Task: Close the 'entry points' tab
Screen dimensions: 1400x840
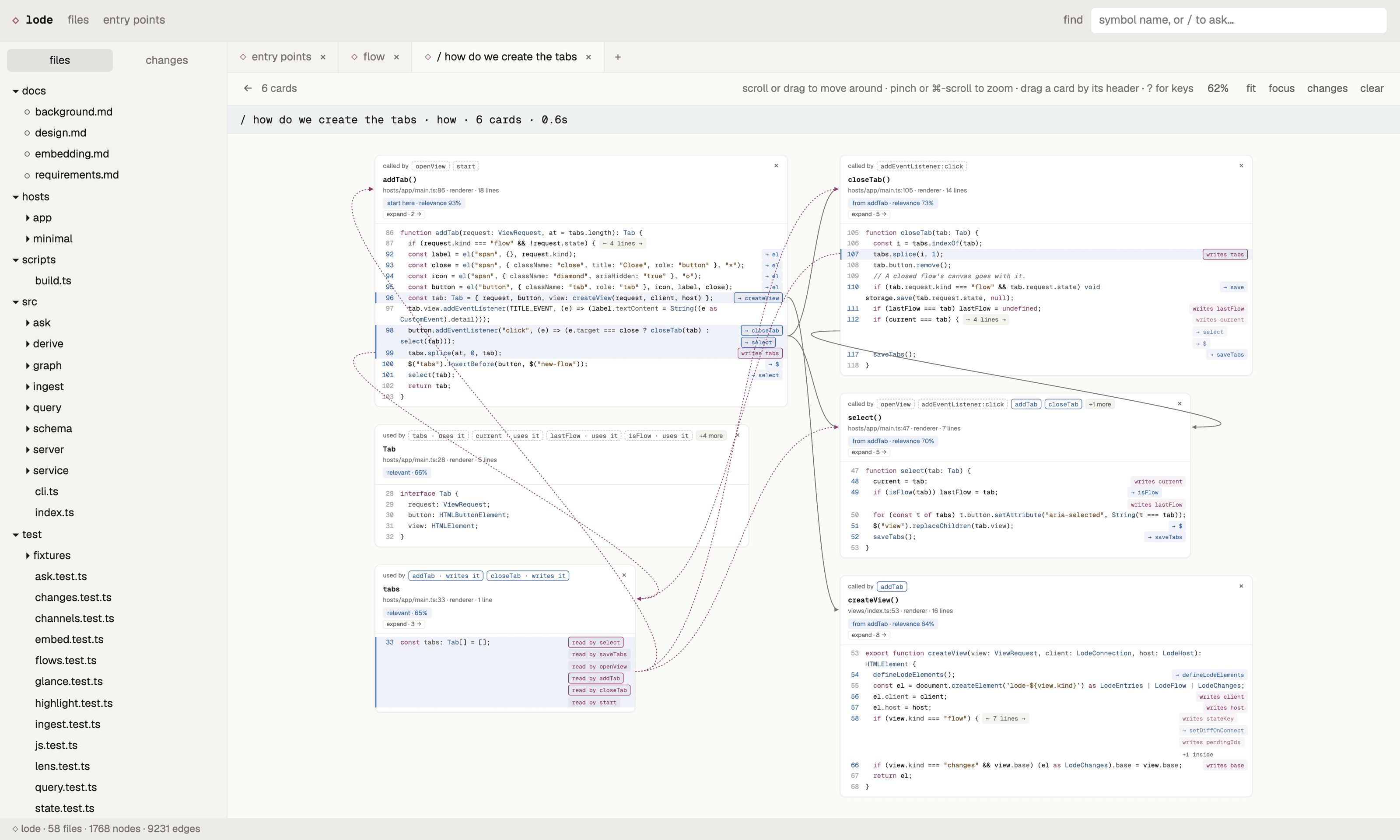Action: click(323, 57)
